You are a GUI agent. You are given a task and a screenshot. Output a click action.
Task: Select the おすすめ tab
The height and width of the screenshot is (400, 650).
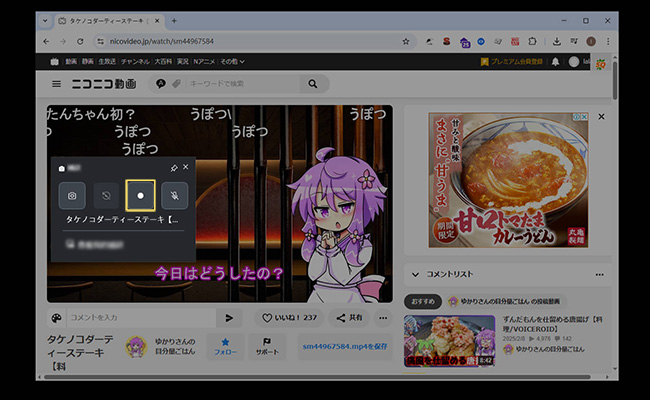[423, 301]
